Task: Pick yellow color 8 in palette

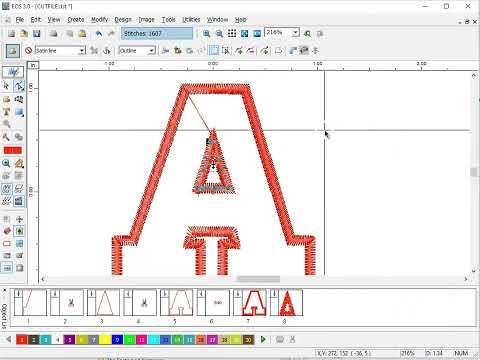Action: [105, 340]
